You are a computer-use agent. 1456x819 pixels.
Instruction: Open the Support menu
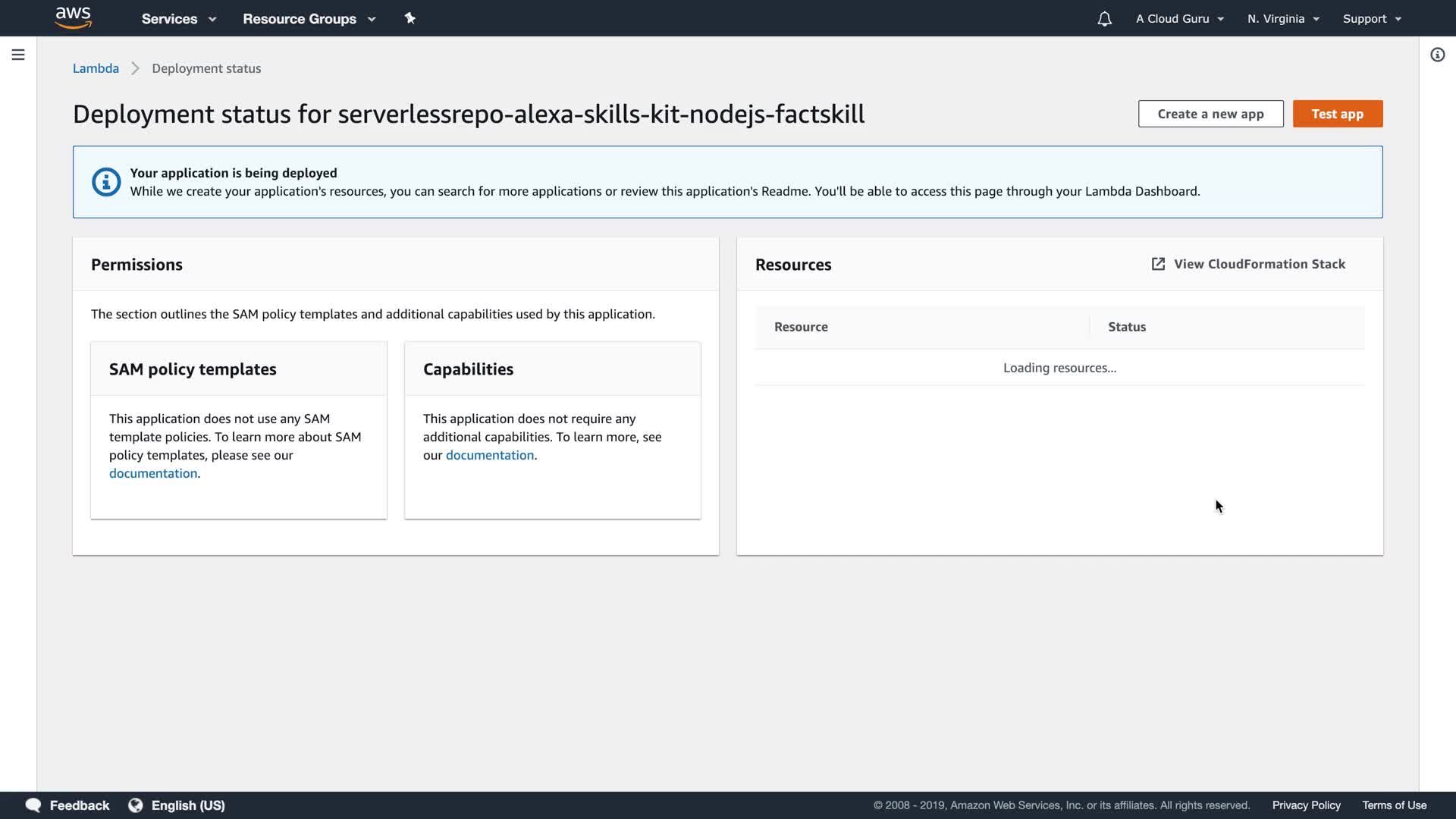coord(1371,19)
